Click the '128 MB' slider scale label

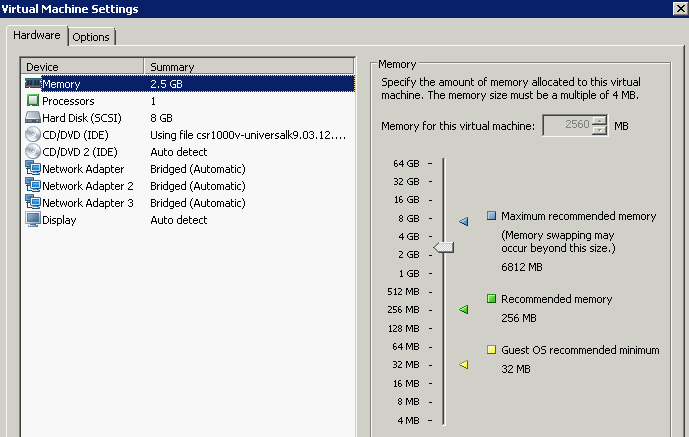pos(403,328)
